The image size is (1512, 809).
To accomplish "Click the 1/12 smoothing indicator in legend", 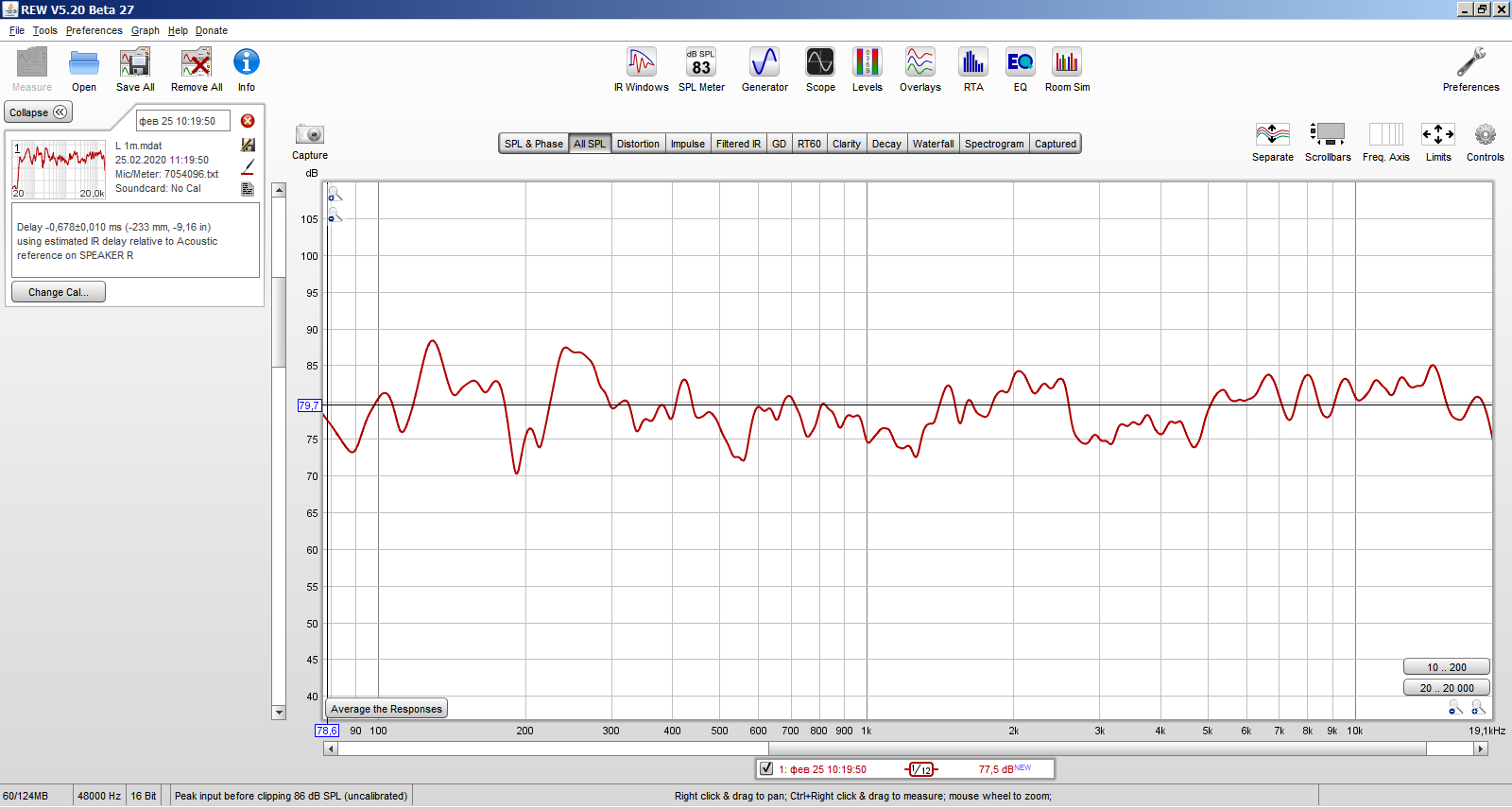I will [920, 769].
